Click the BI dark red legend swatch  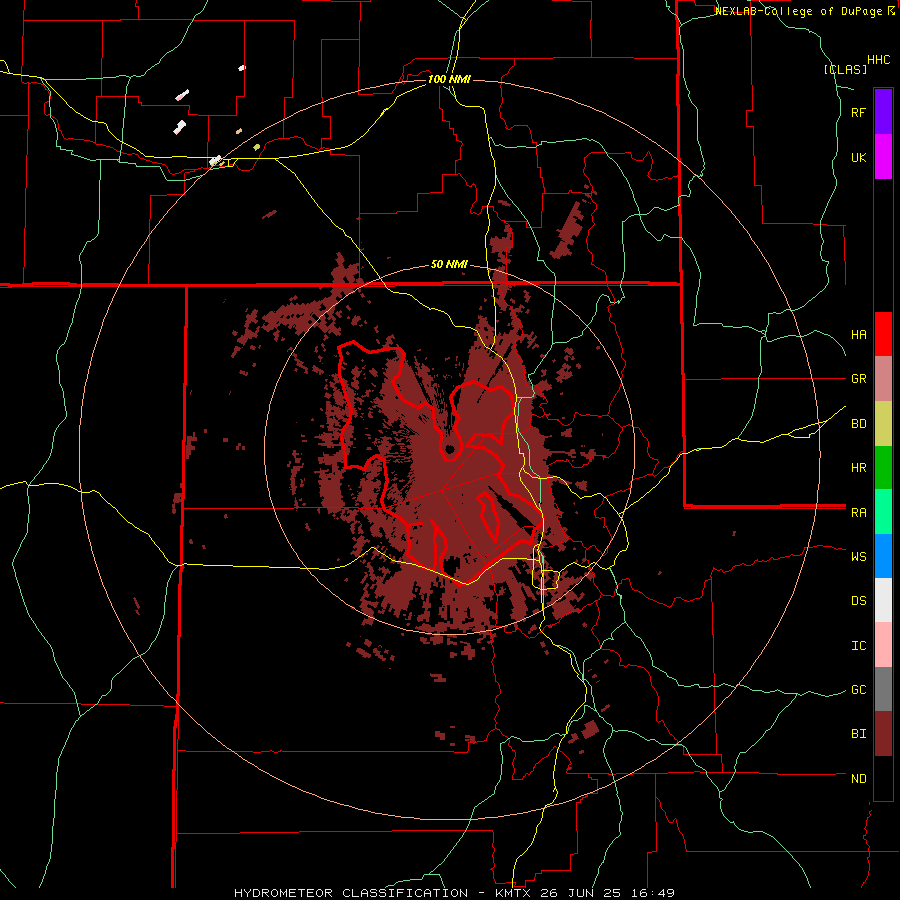[x=883, y=734]
